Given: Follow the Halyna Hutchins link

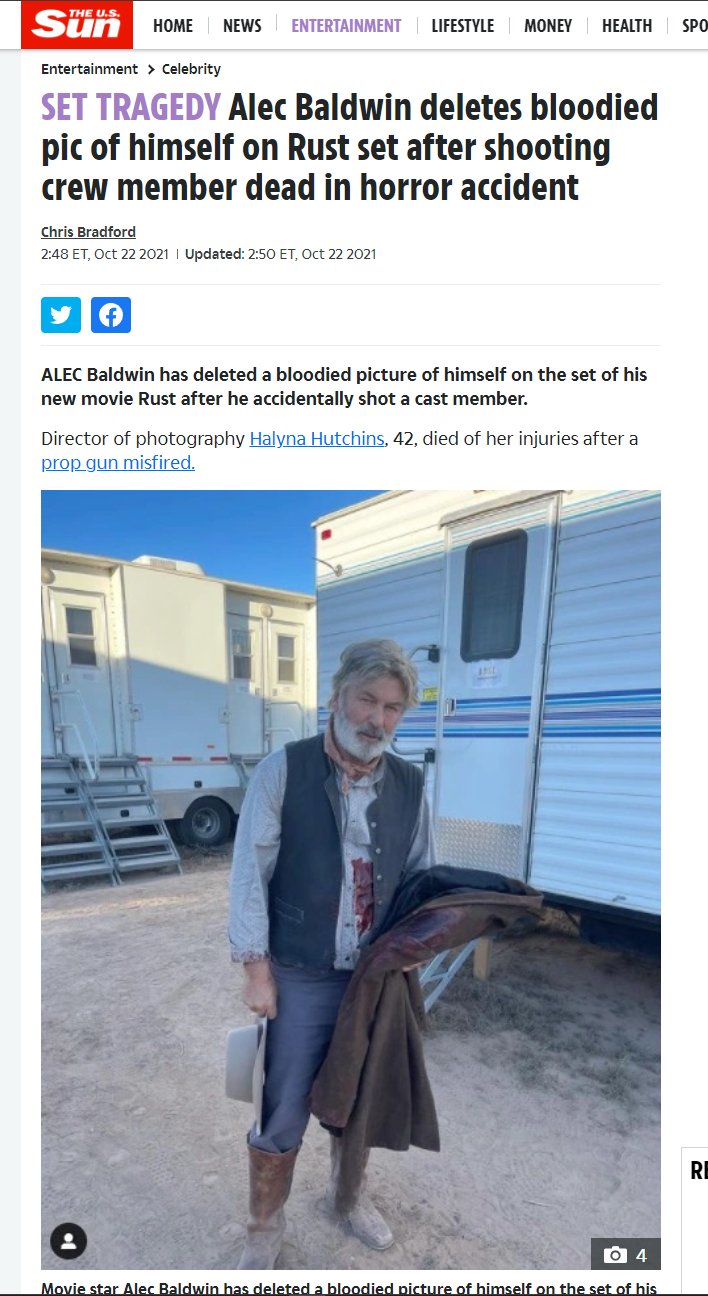Looking at the screenshot, I should coord(317,438).
